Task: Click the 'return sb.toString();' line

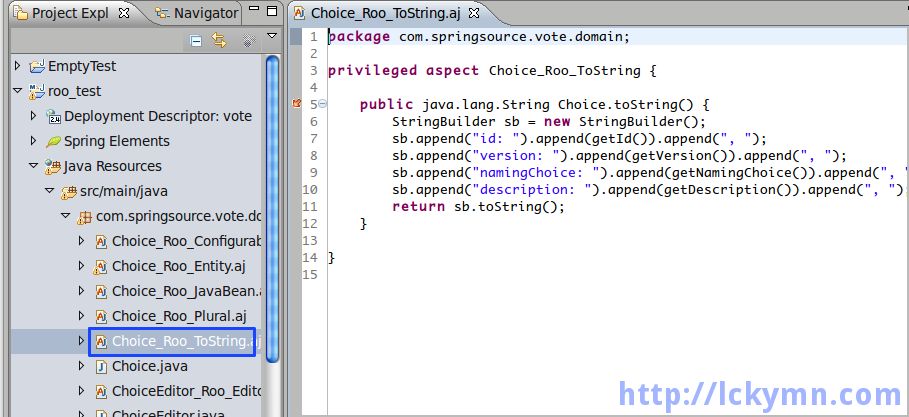Action: 478,206
